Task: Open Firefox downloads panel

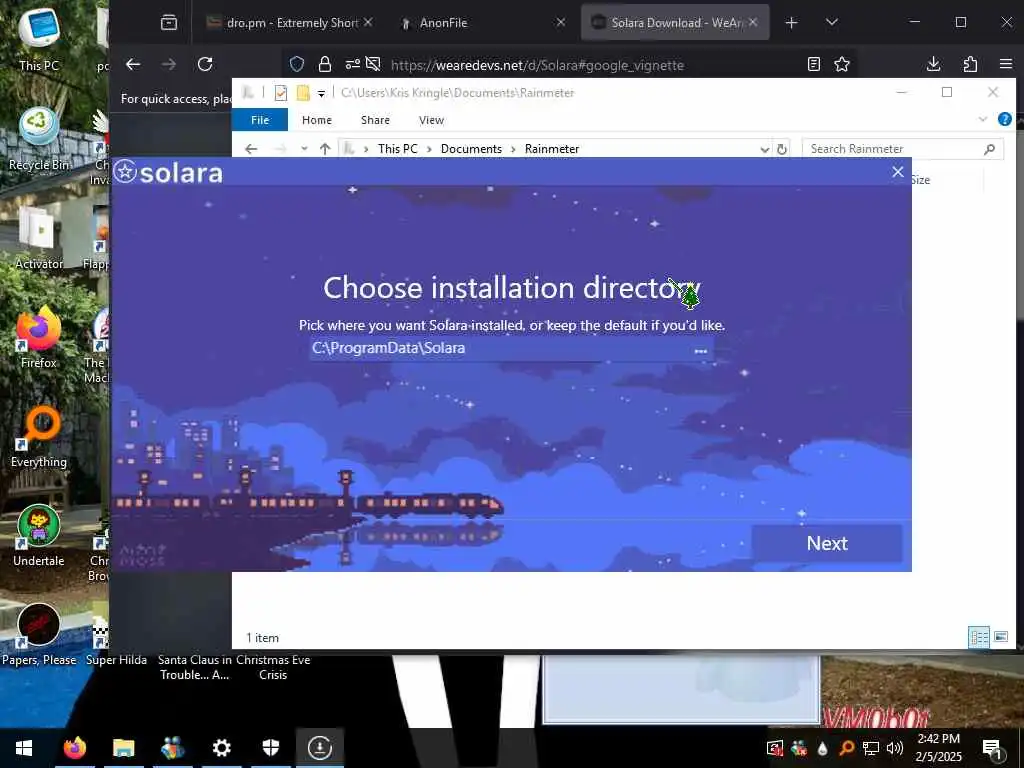Action: pos(934,64)
